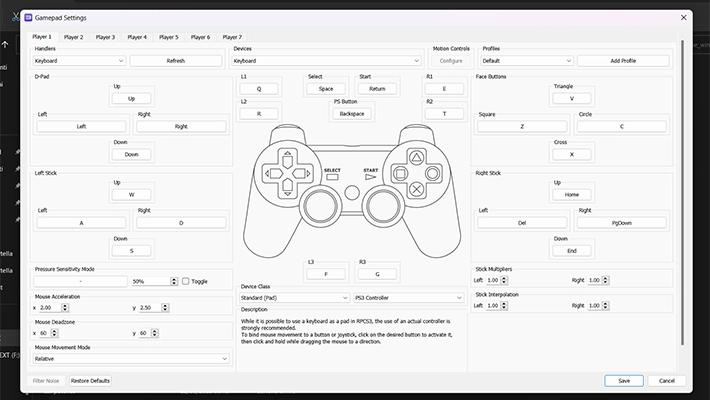Click the Configure motion controls button
710x400 pixels.
[451, 61]
